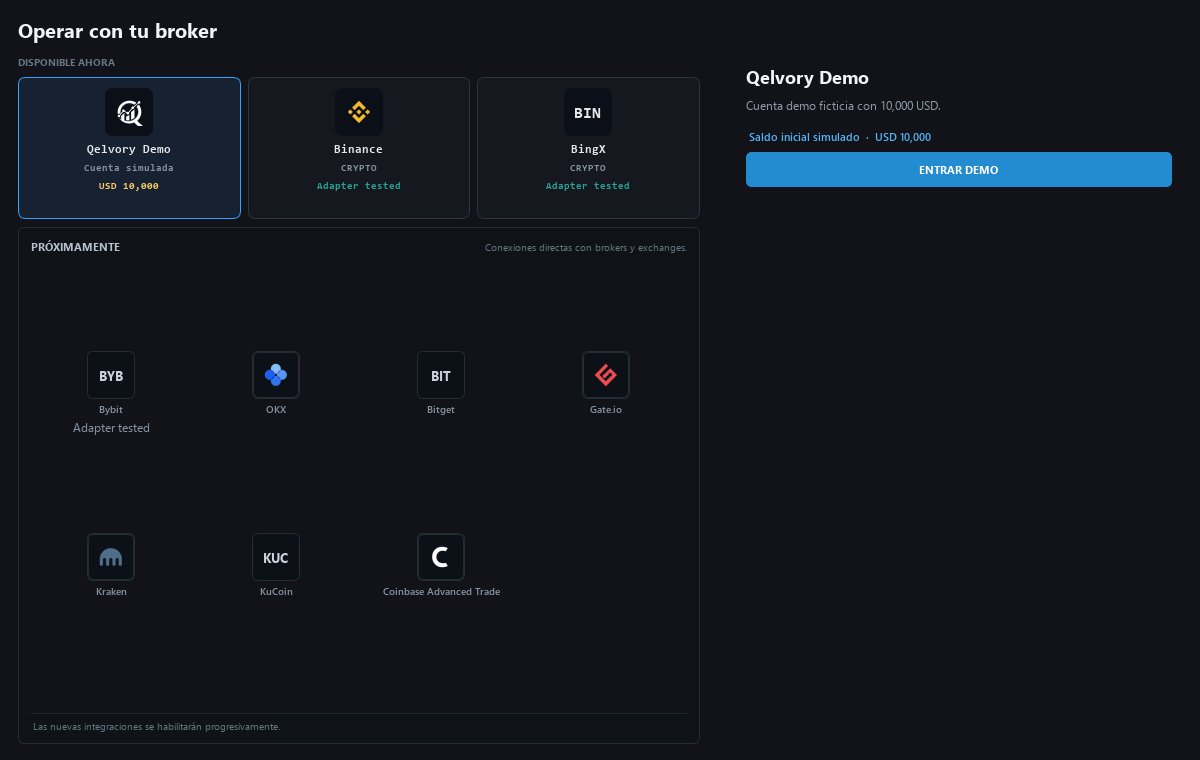Click Cuenta demo ficticia con 10,000 USD text
The height and width of the screenshot is (760, 1200).
[x=843, y=106]
